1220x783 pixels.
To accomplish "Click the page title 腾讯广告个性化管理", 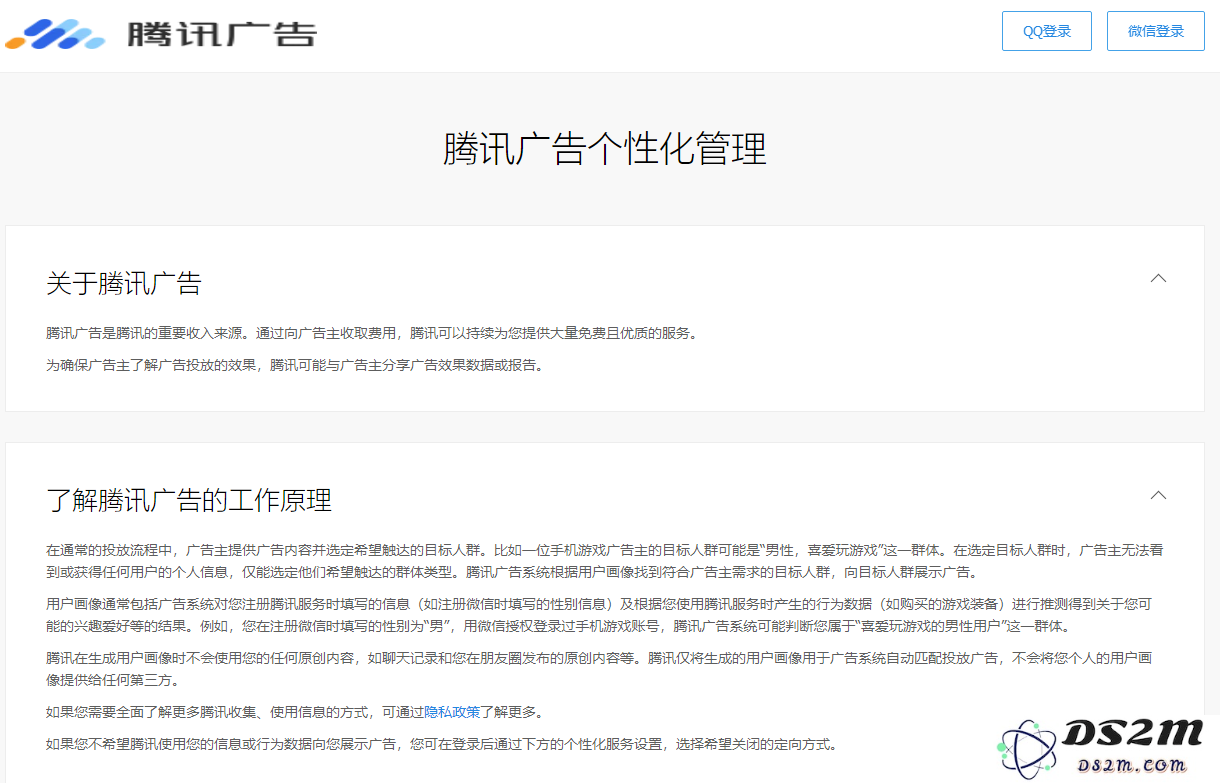I will click(x=605, y=149).
